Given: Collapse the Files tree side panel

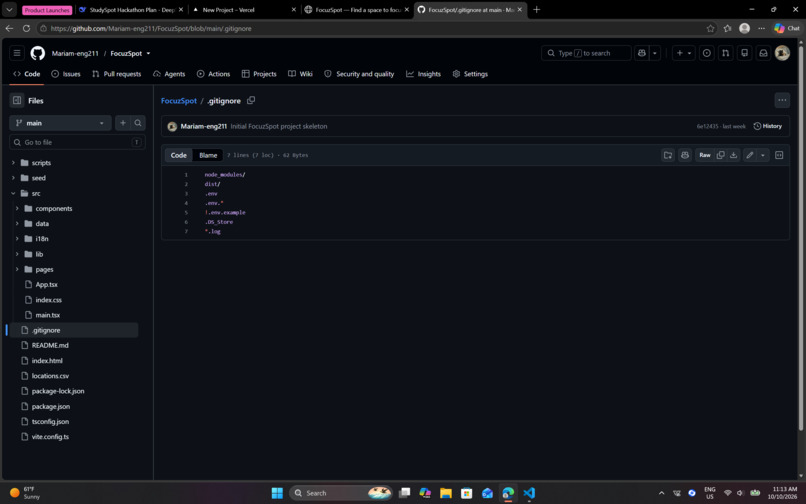Looking at the screenshot, I should point(17,101).
